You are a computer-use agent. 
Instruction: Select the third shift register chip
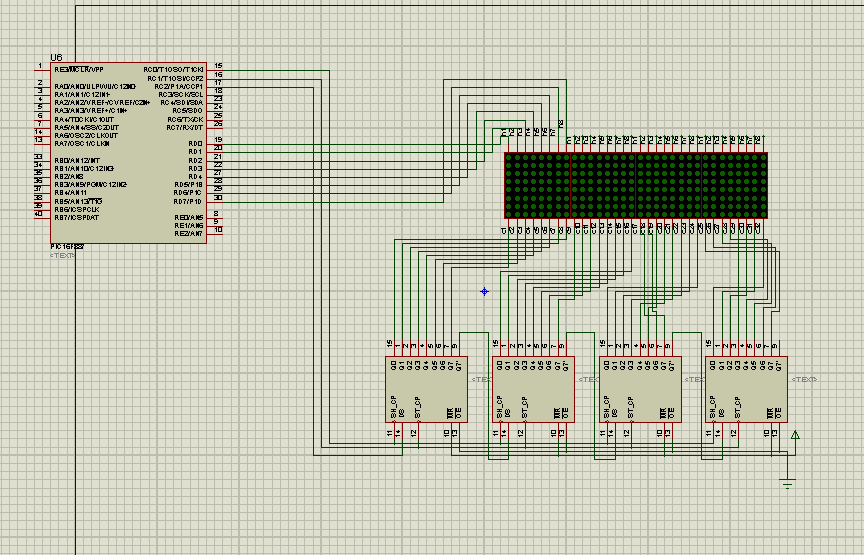click(638, 389)
